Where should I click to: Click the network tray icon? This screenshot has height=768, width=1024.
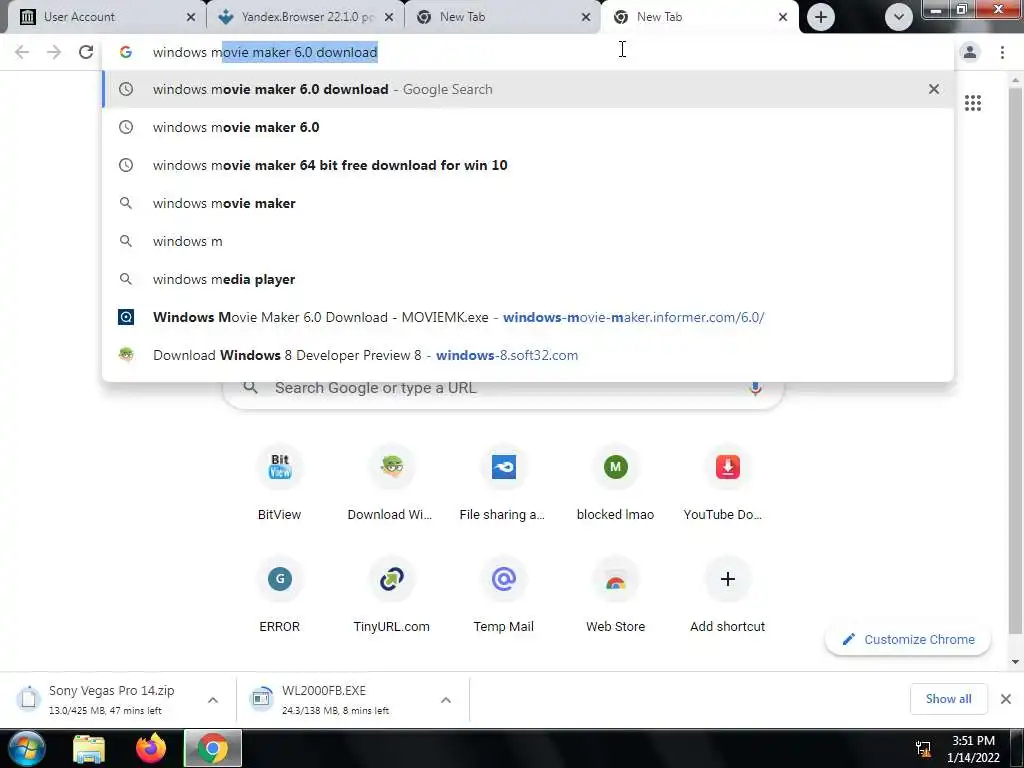pos(923,748)
